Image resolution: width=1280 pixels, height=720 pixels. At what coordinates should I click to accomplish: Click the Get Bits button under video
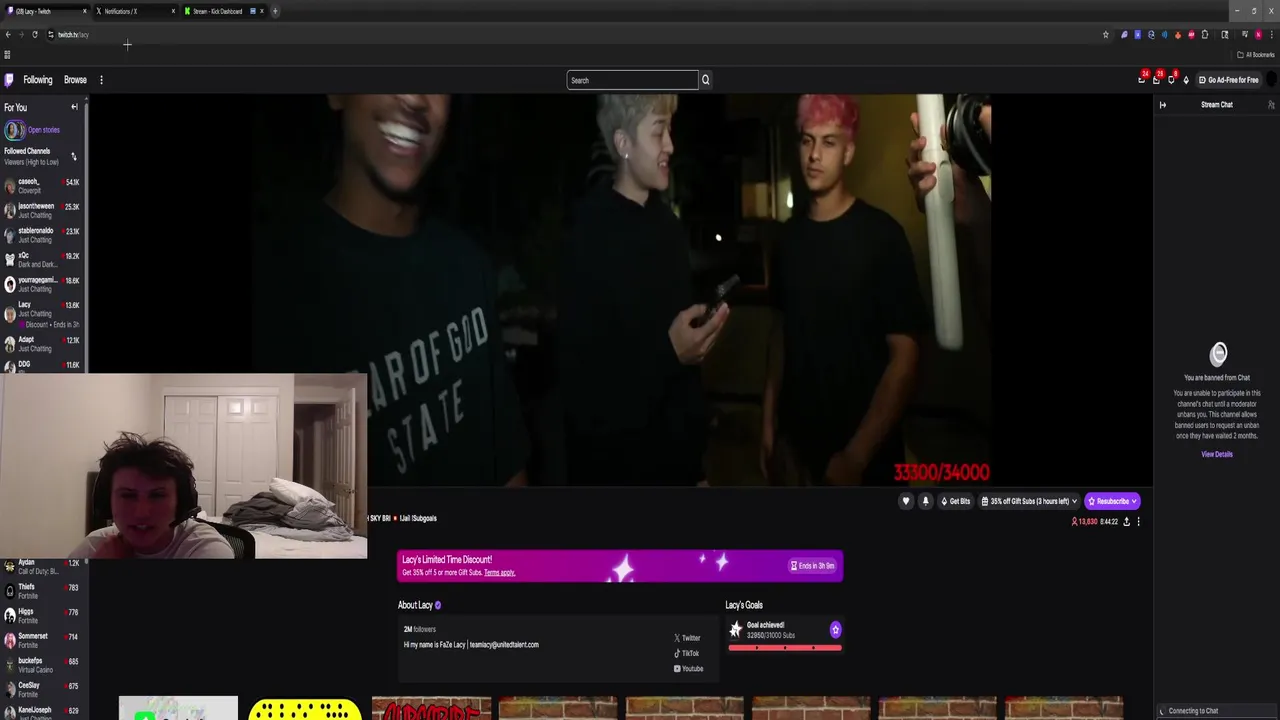tap(955, 501)
